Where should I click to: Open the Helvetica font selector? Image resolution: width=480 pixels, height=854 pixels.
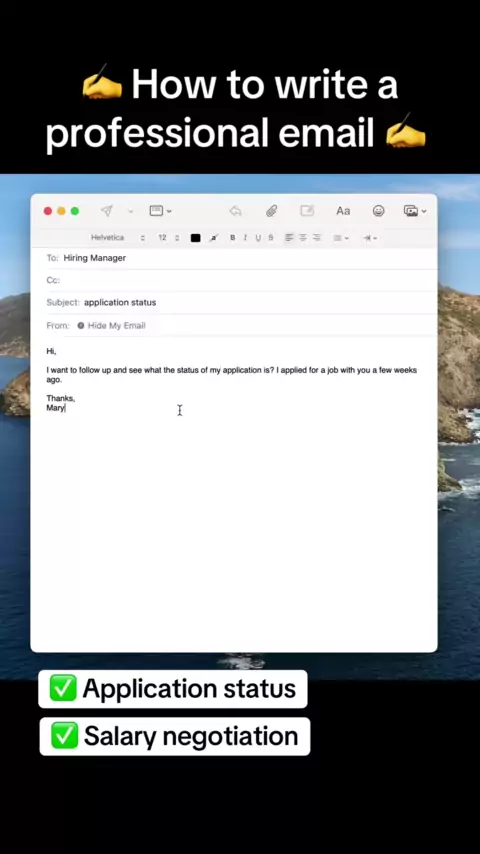tap(118, 238)
